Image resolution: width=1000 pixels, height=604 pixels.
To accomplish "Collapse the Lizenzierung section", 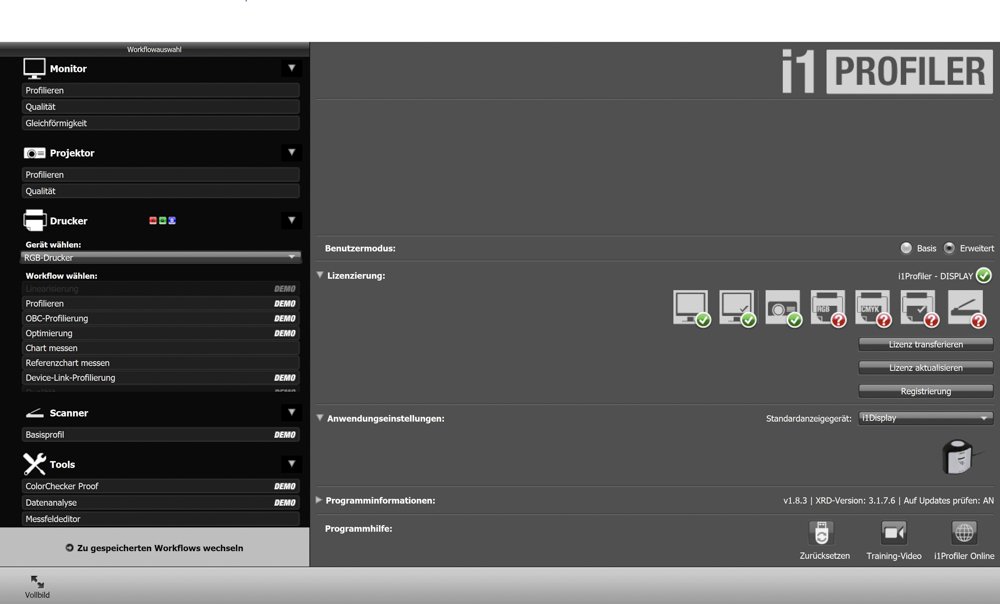I will (x=320, y=275).
